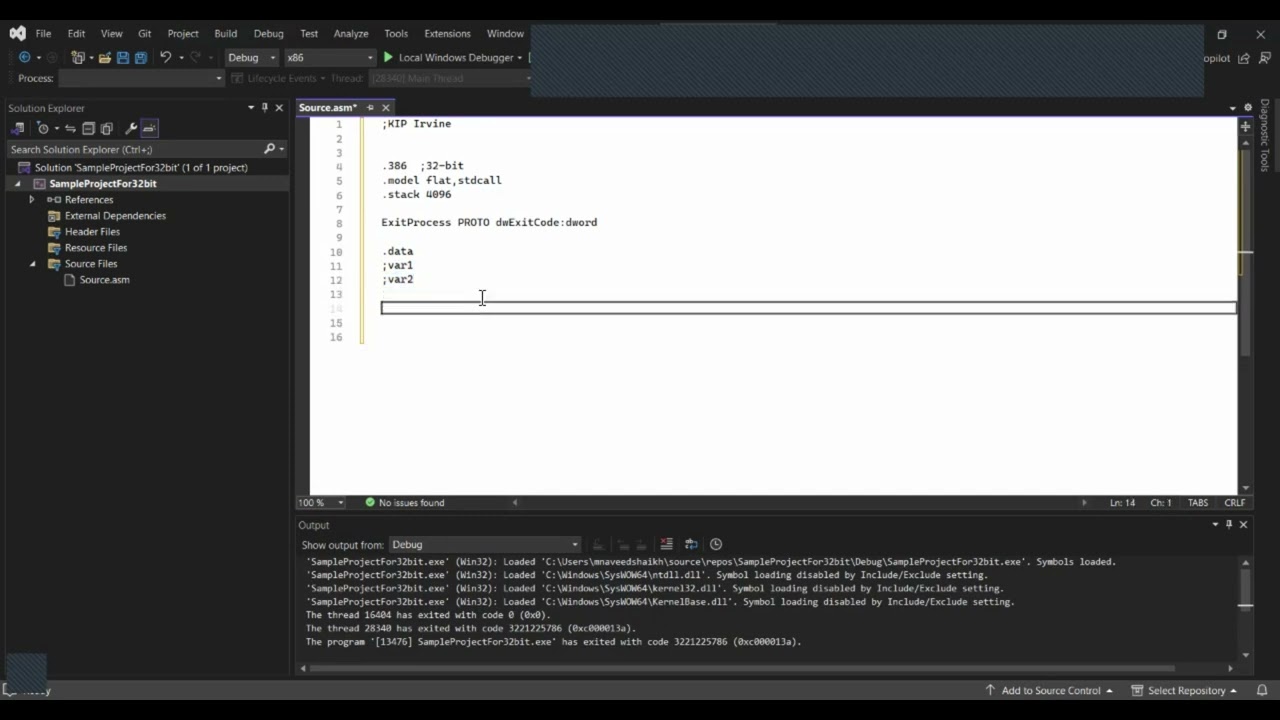Click the Clear All output icon

click(667, 544)
